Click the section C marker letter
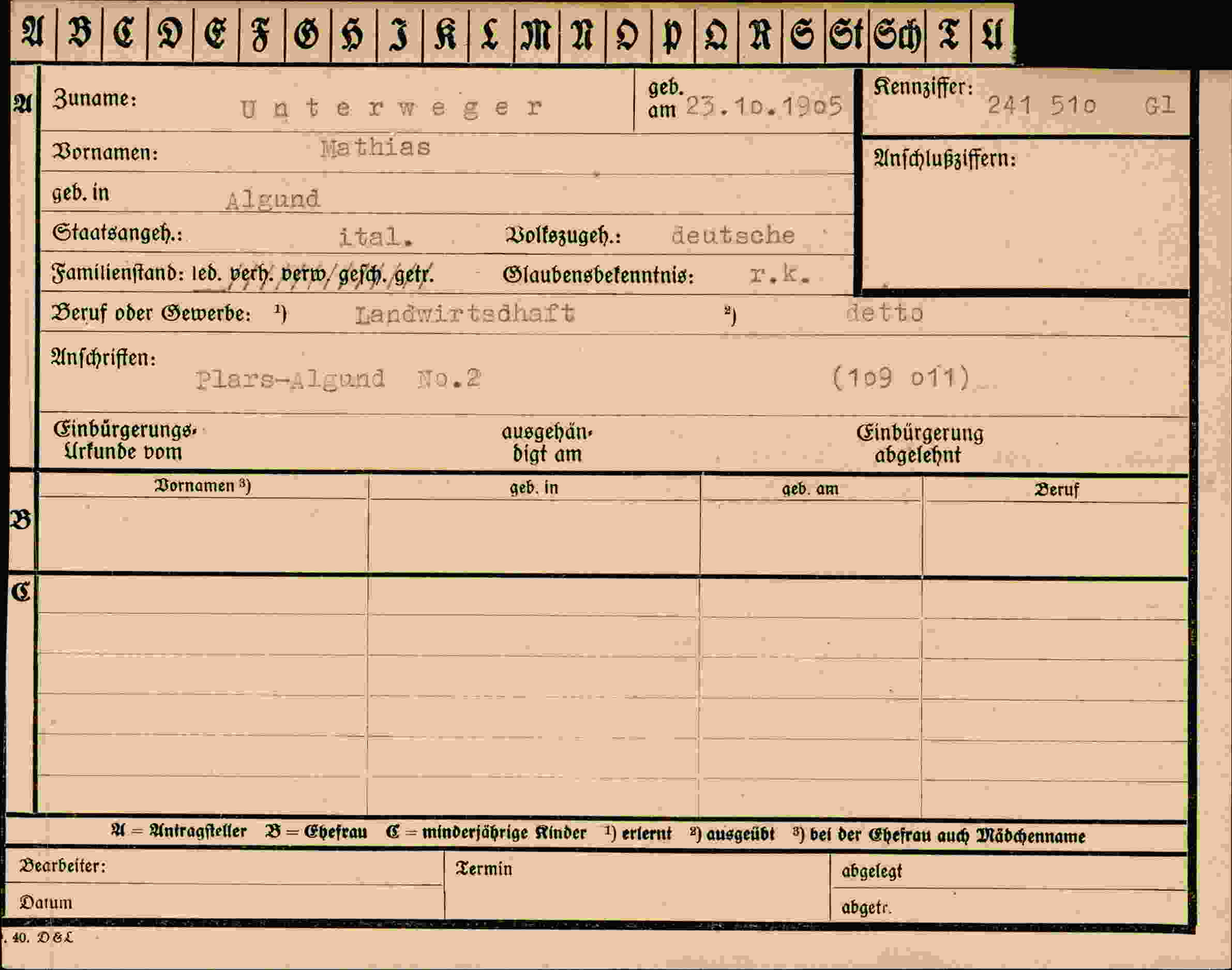This screenshot has height=970, width=1232. coord(21,592)
